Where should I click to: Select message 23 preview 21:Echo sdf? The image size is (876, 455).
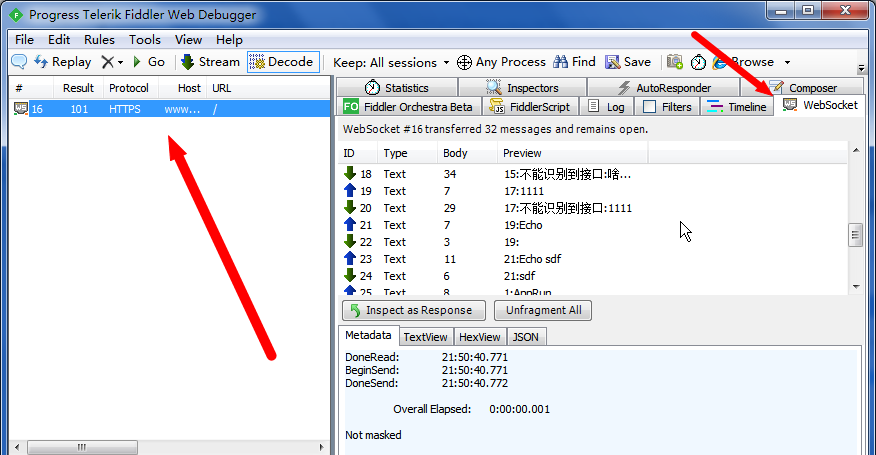tap(592, 259)
